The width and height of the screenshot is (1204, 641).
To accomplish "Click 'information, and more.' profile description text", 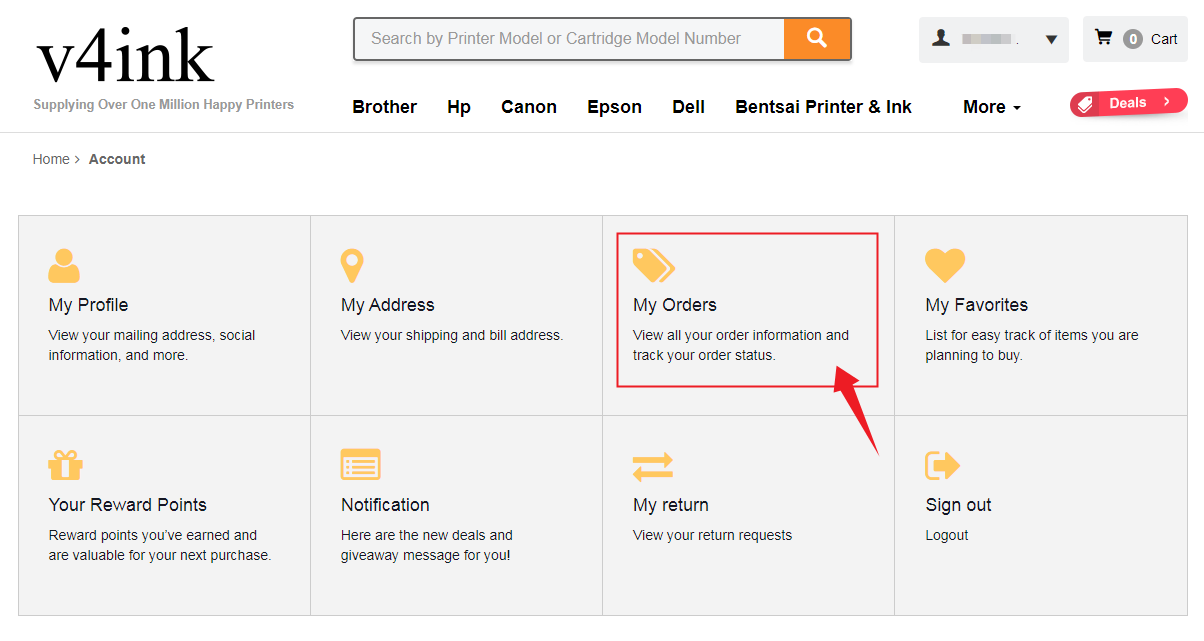I will pos(118,355).
